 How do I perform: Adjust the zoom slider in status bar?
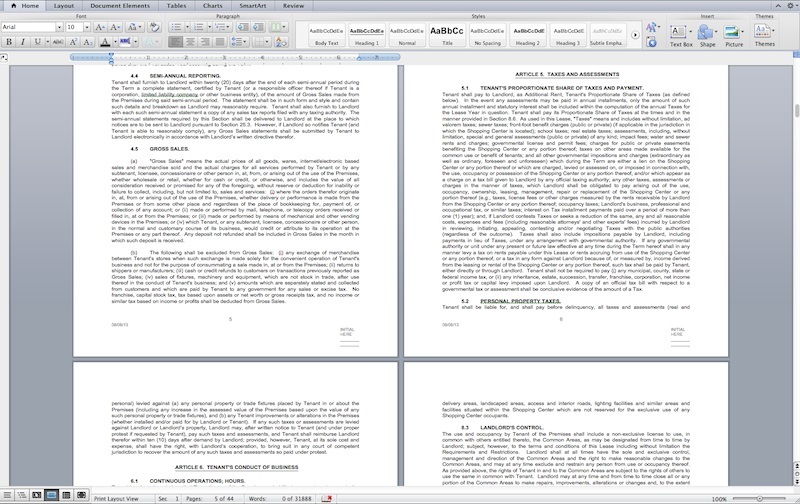[x=760, y=498]
